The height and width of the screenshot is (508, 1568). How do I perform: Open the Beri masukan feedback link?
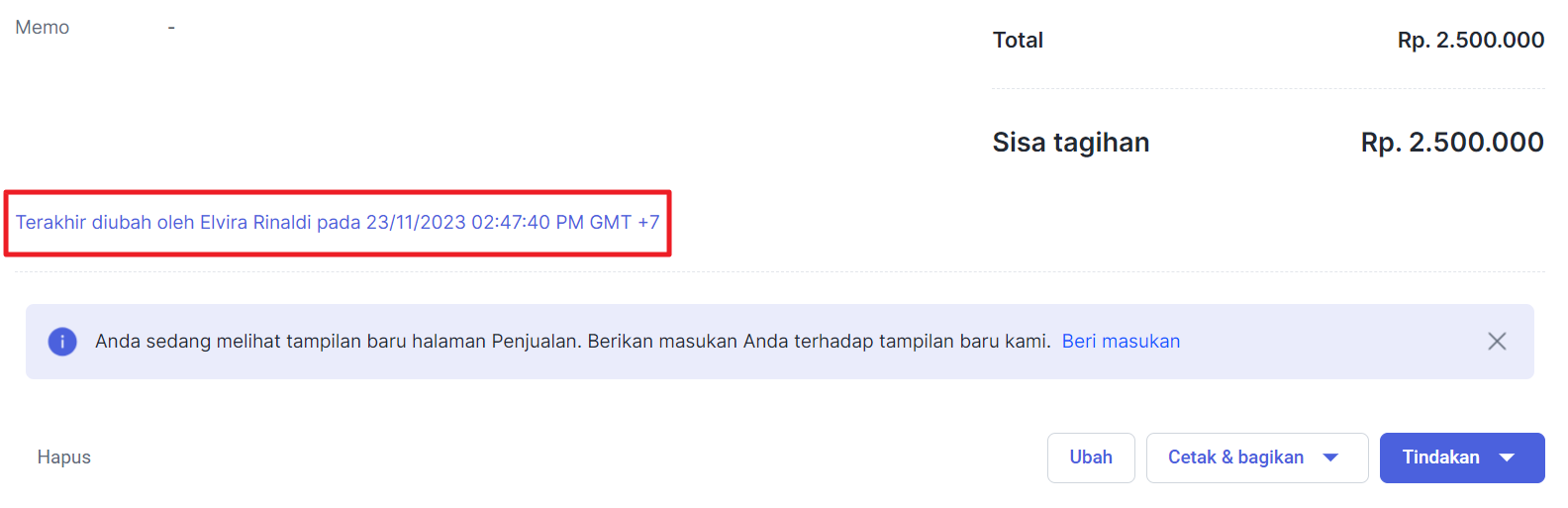(x=1121, y=342)
